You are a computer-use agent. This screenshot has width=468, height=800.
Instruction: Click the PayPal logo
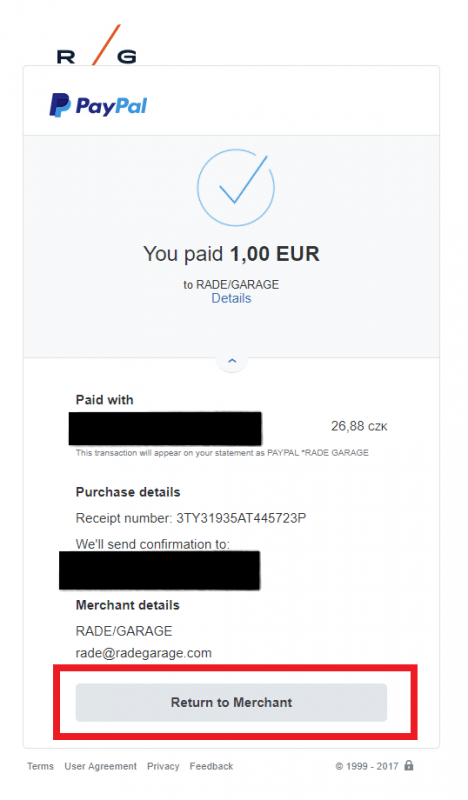coord(98,106)
